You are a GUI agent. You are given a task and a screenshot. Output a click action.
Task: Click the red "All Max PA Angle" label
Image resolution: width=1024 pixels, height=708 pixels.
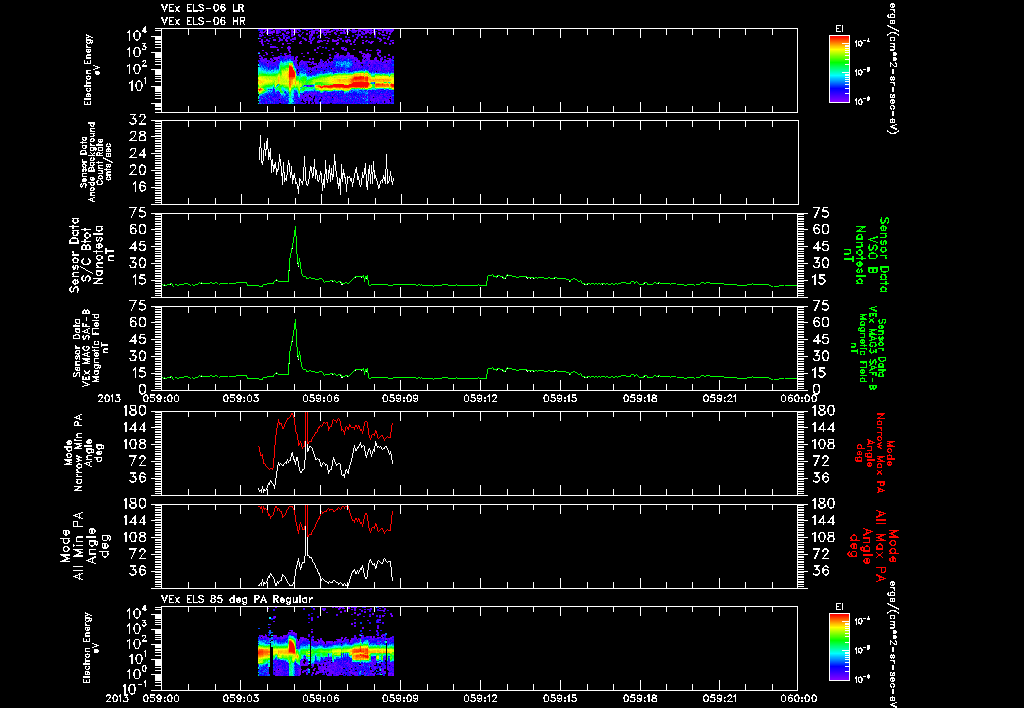click(x=874, y=545)
